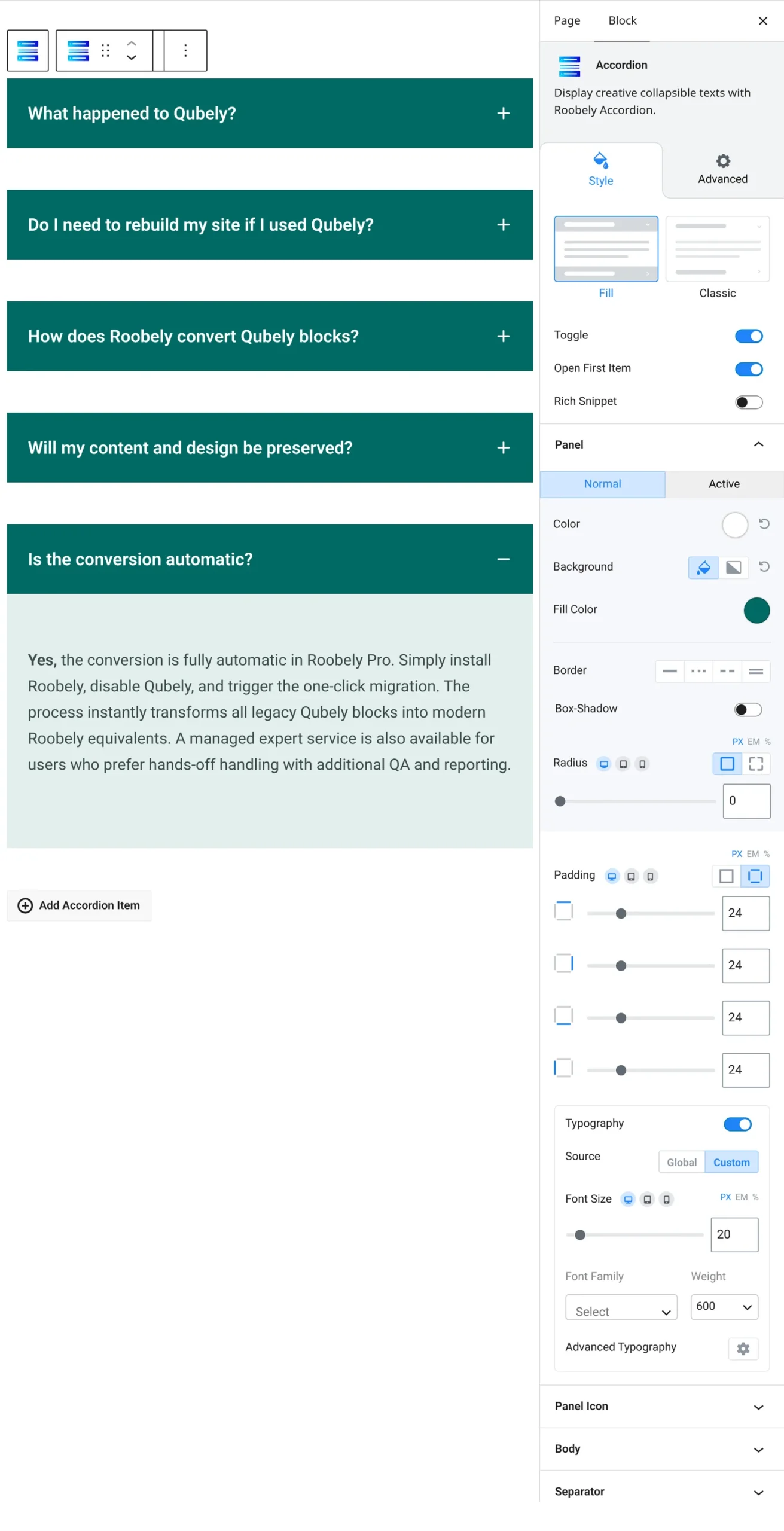Turn off the Typography switch
Viewport: 784px width, 1531px height.
[737, 1124]
